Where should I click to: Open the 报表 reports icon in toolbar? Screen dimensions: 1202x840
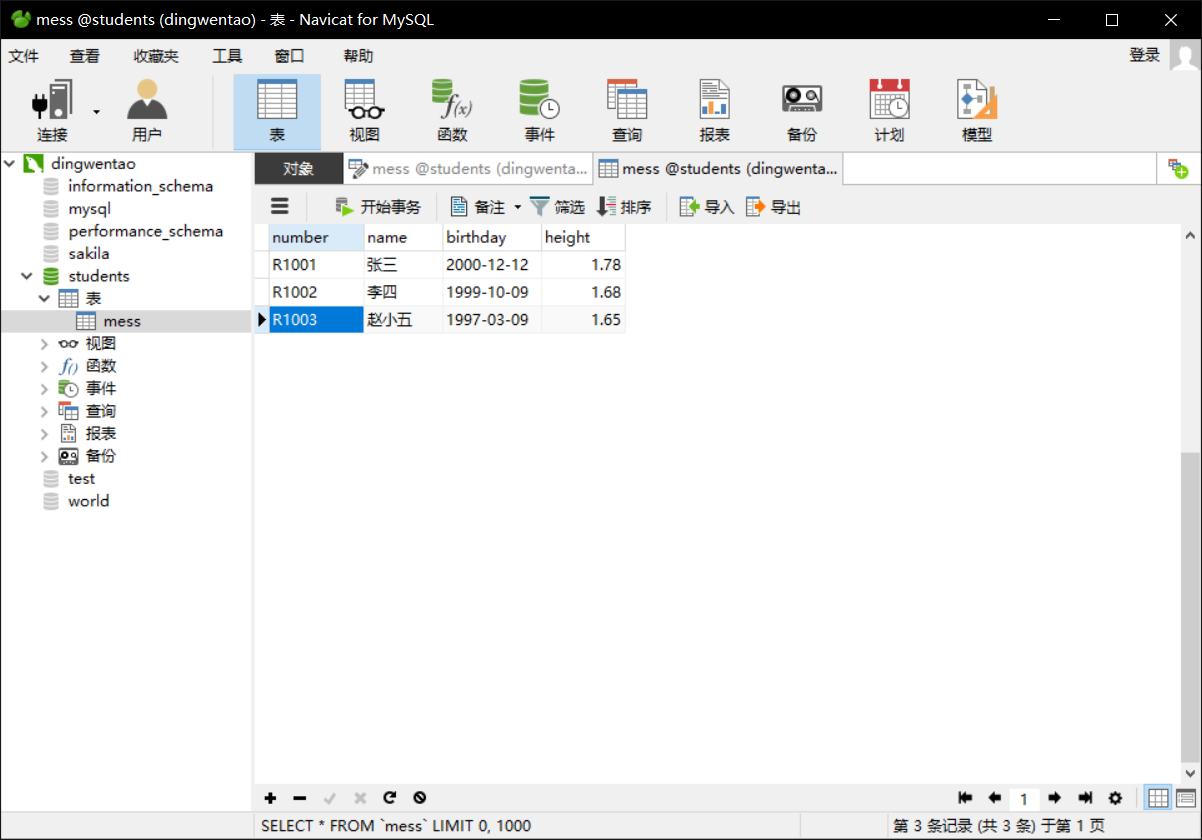click(x=714, y=111)
